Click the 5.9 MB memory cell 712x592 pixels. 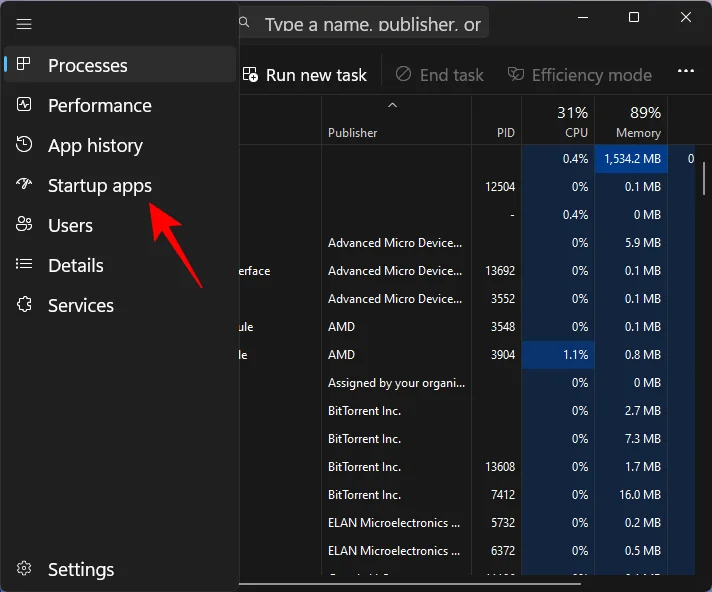pos(631,242)
